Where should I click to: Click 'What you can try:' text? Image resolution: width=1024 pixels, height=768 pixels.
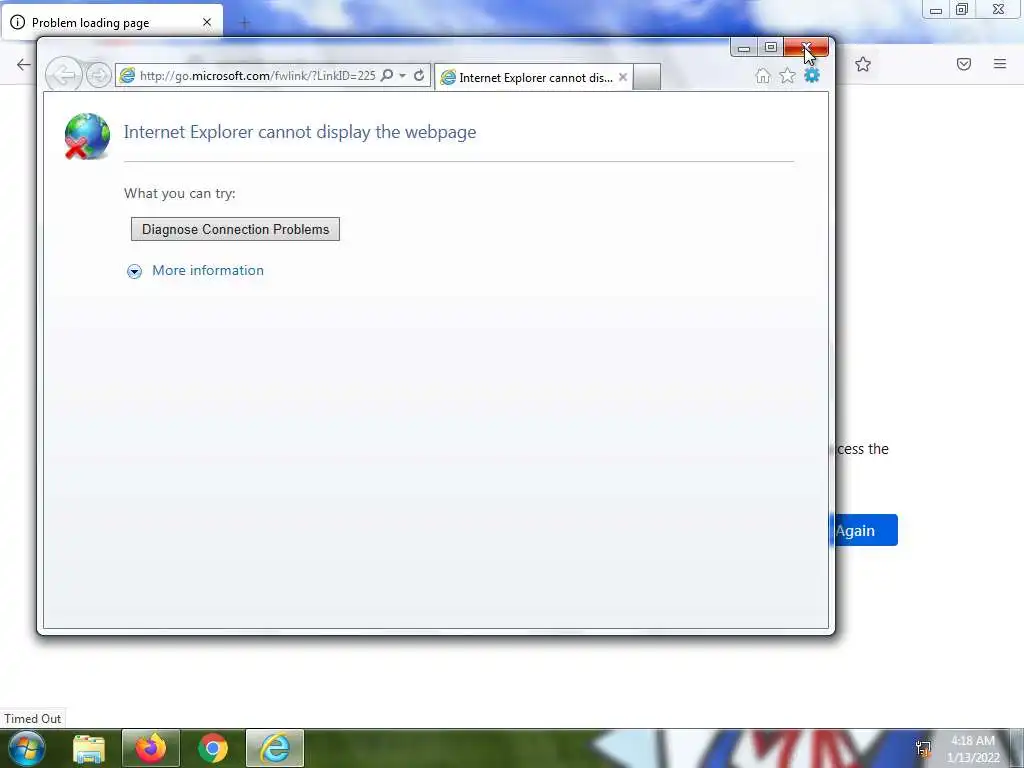[180, 193]
